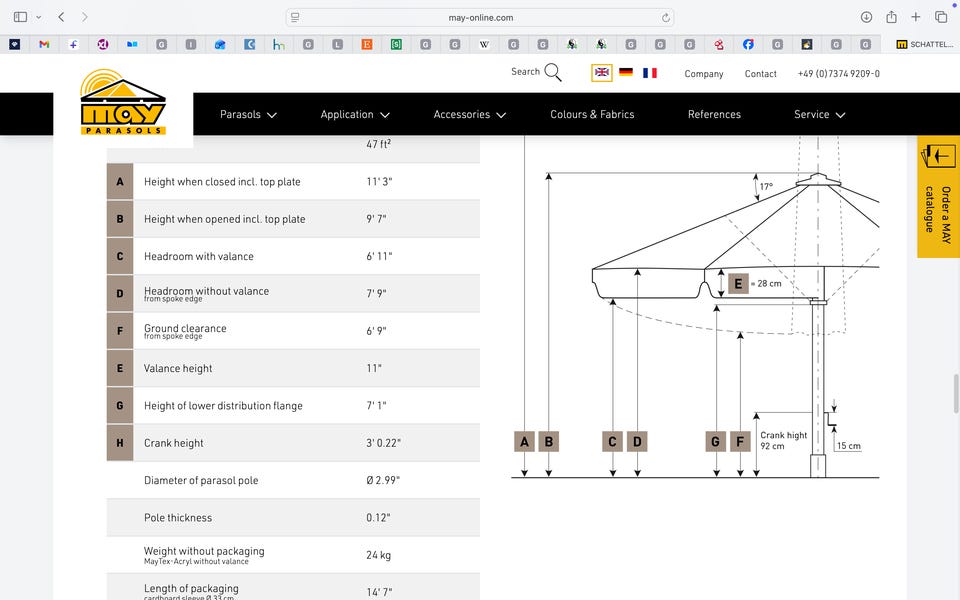The width and height of the screenshot is (960, 600).
Task: Open the site search magnifier
Action: coord(552,73)
